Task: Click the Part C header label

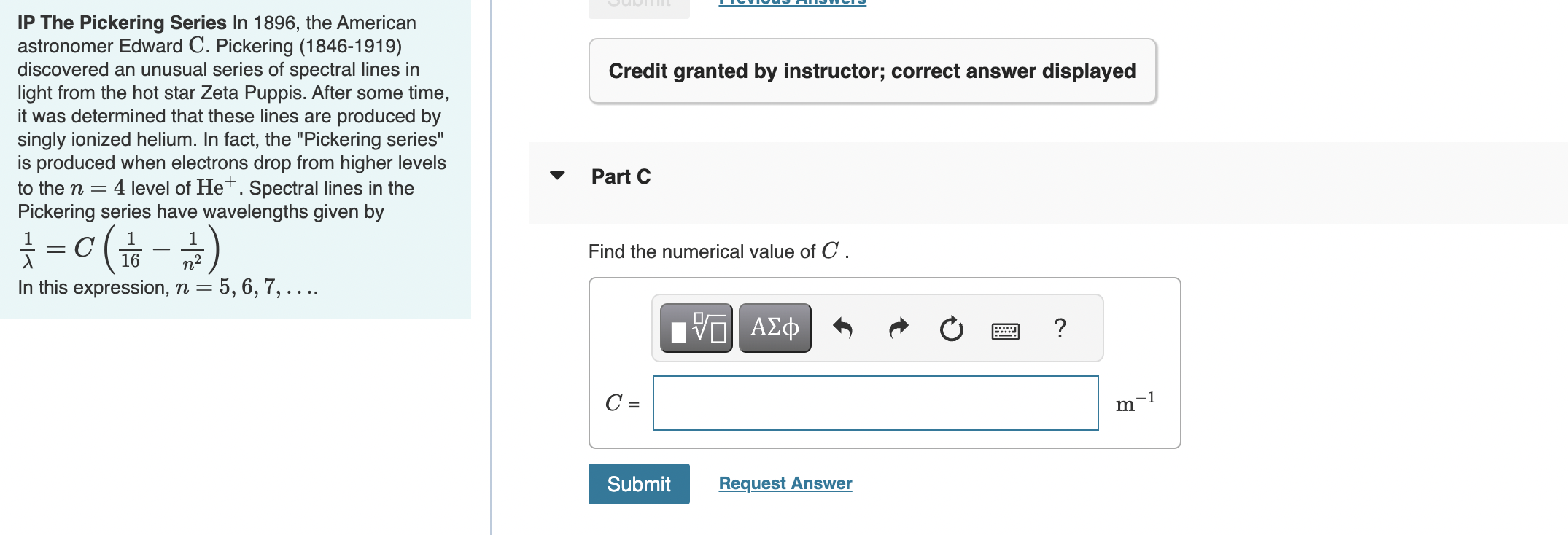Action: tap(621, 177)
